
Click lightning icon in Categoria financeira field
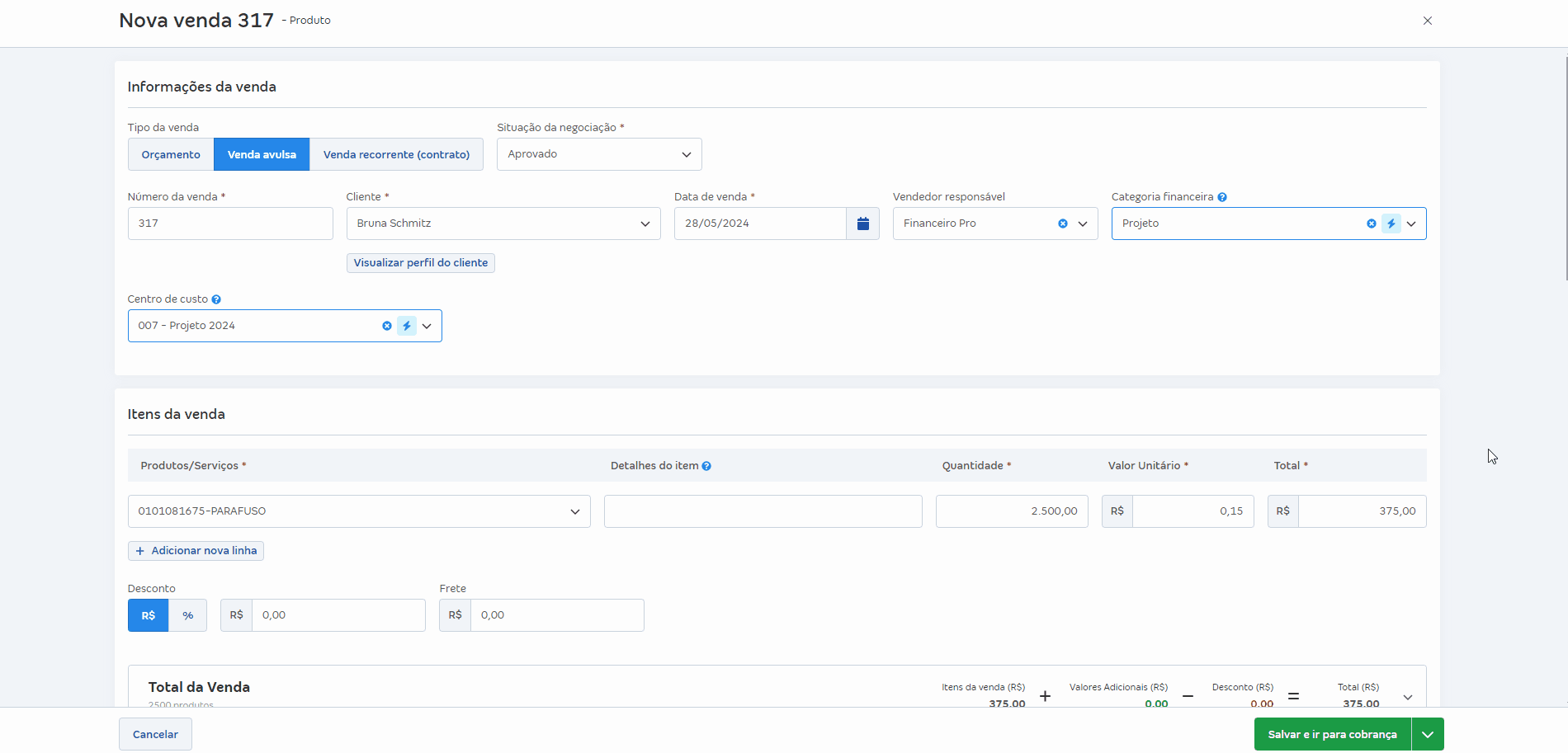point(1391,224)
